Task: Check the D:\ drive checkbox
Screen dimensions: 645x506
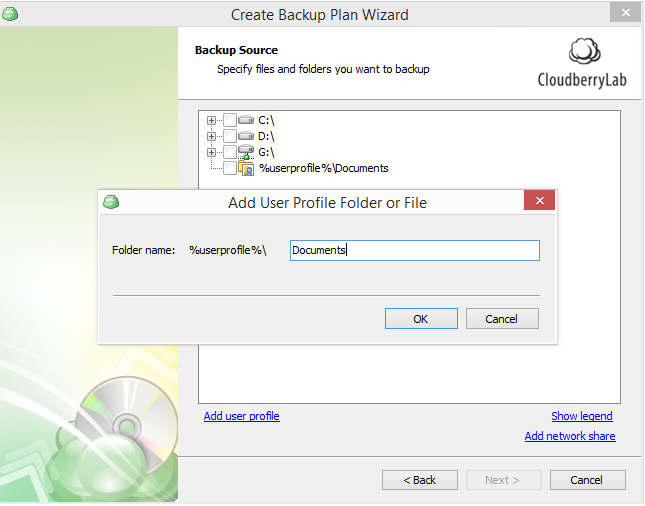Action: point(230,136)
